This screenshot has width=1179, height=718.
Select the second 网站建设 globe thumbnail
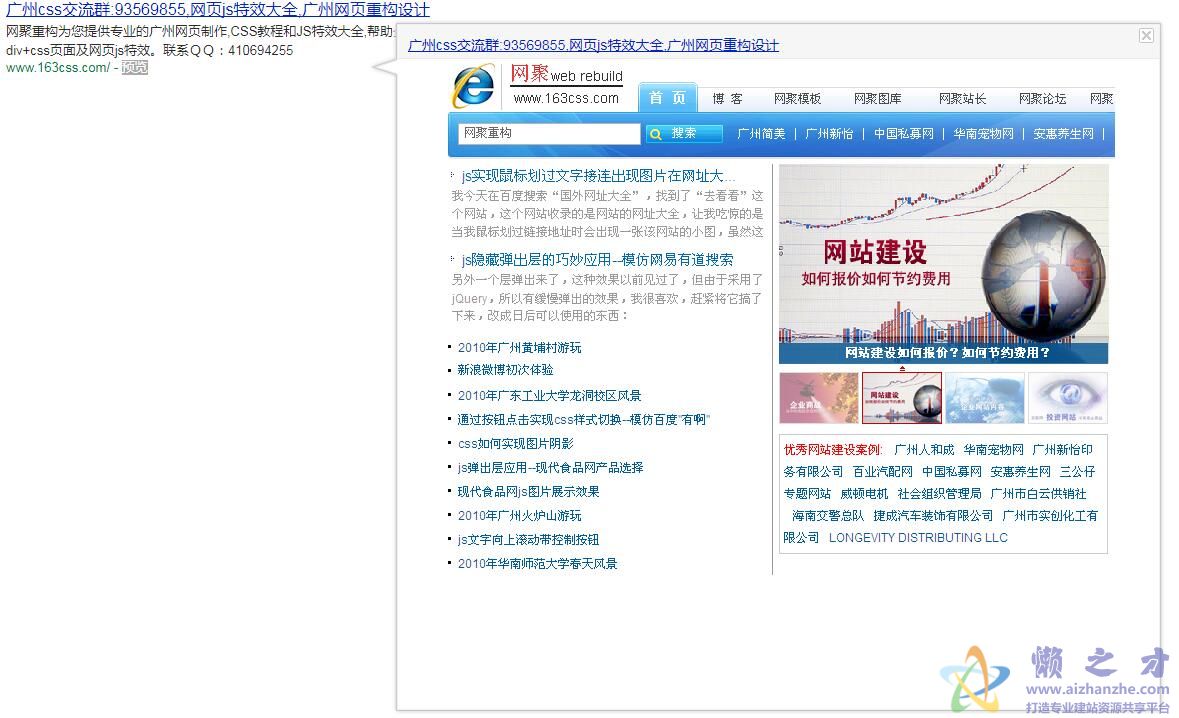(902, 398)
